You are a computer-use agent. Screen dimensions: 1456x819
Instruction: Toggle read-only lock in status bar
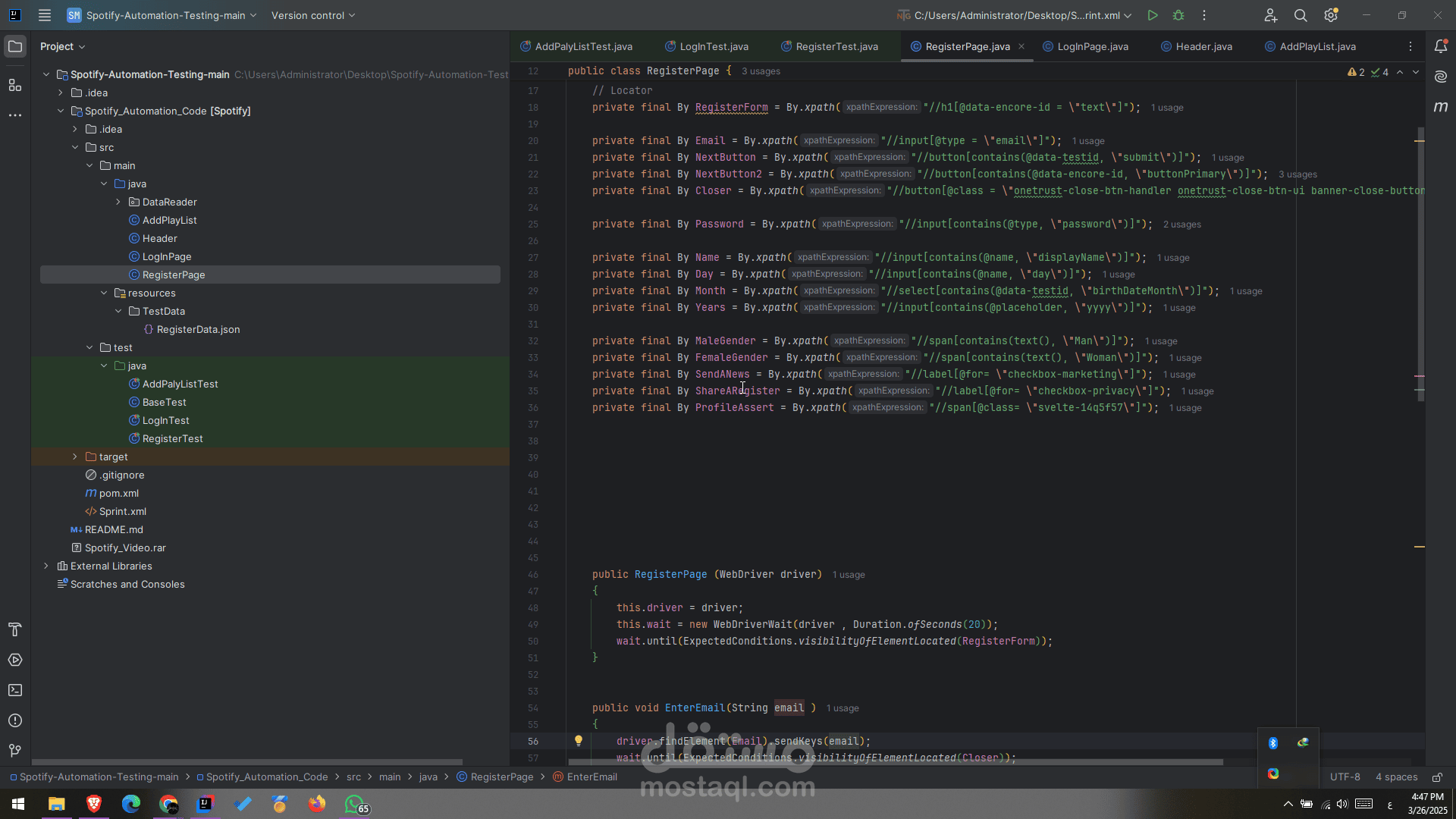point(1437,777)
